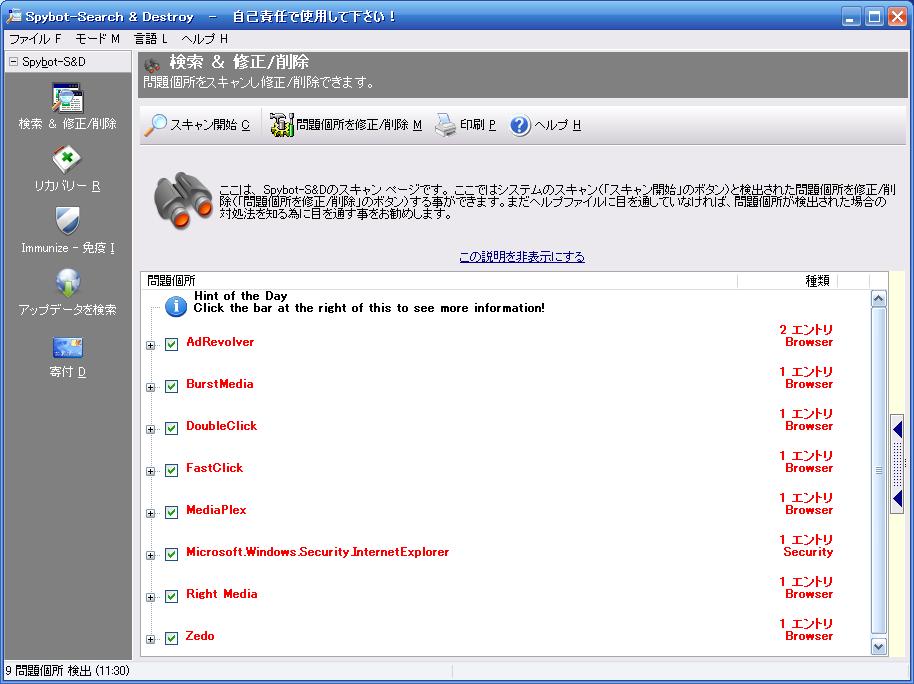Uncheck Microsoft.Windows.Security.InternetExplorer checkbox

(171, 554)
